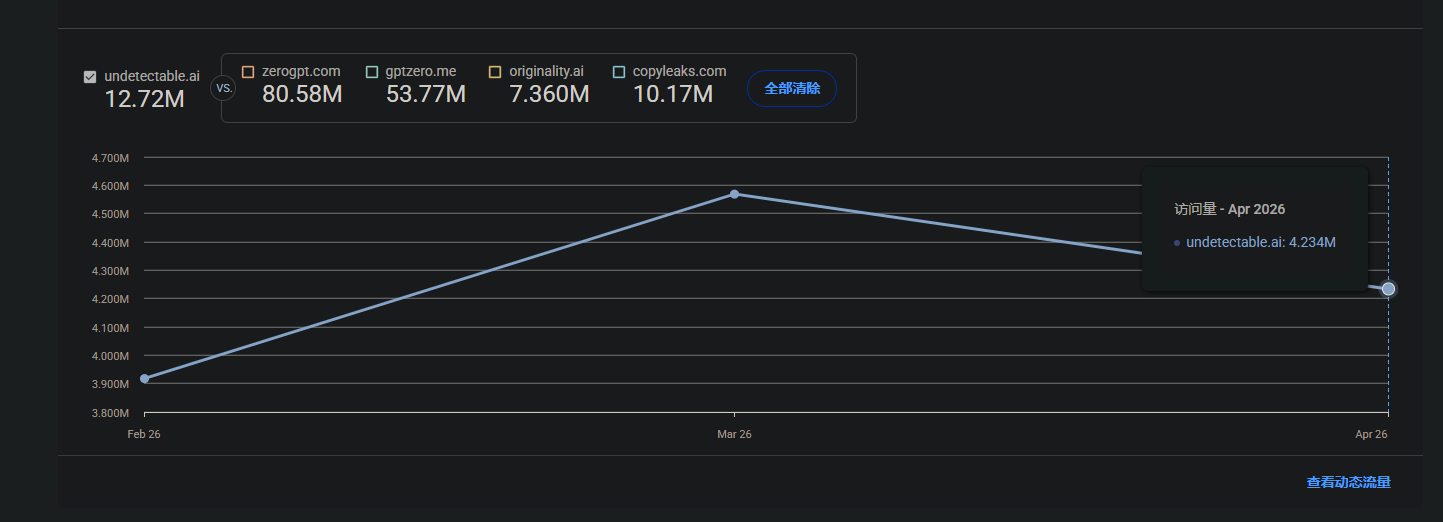This screenshot has height=522, width=1443.
Task: Click the 3.800M y-axis label
Action: [x=110, y=413]
